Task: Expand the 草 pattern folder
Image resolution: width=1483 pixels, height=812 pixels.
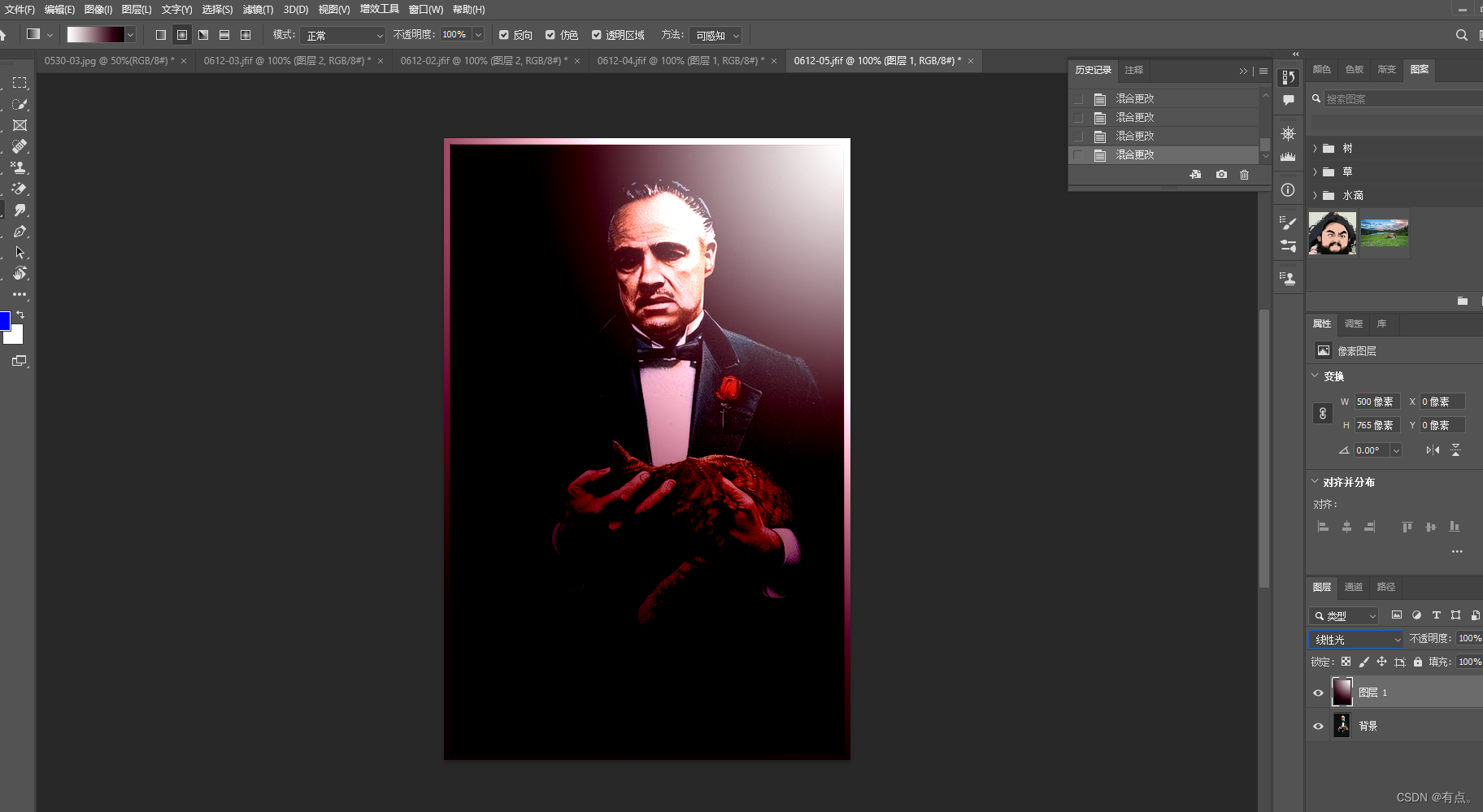Action: click(1315, 172)
